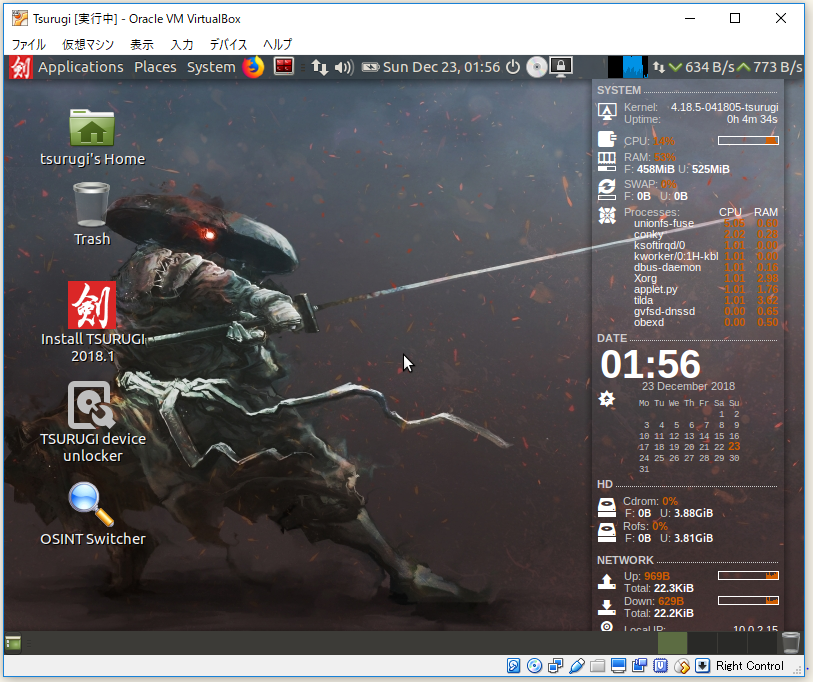Screen dimensions: 813x682
Task: Click the optical drive icon in VirtualBox status bar
Action: 535,665
